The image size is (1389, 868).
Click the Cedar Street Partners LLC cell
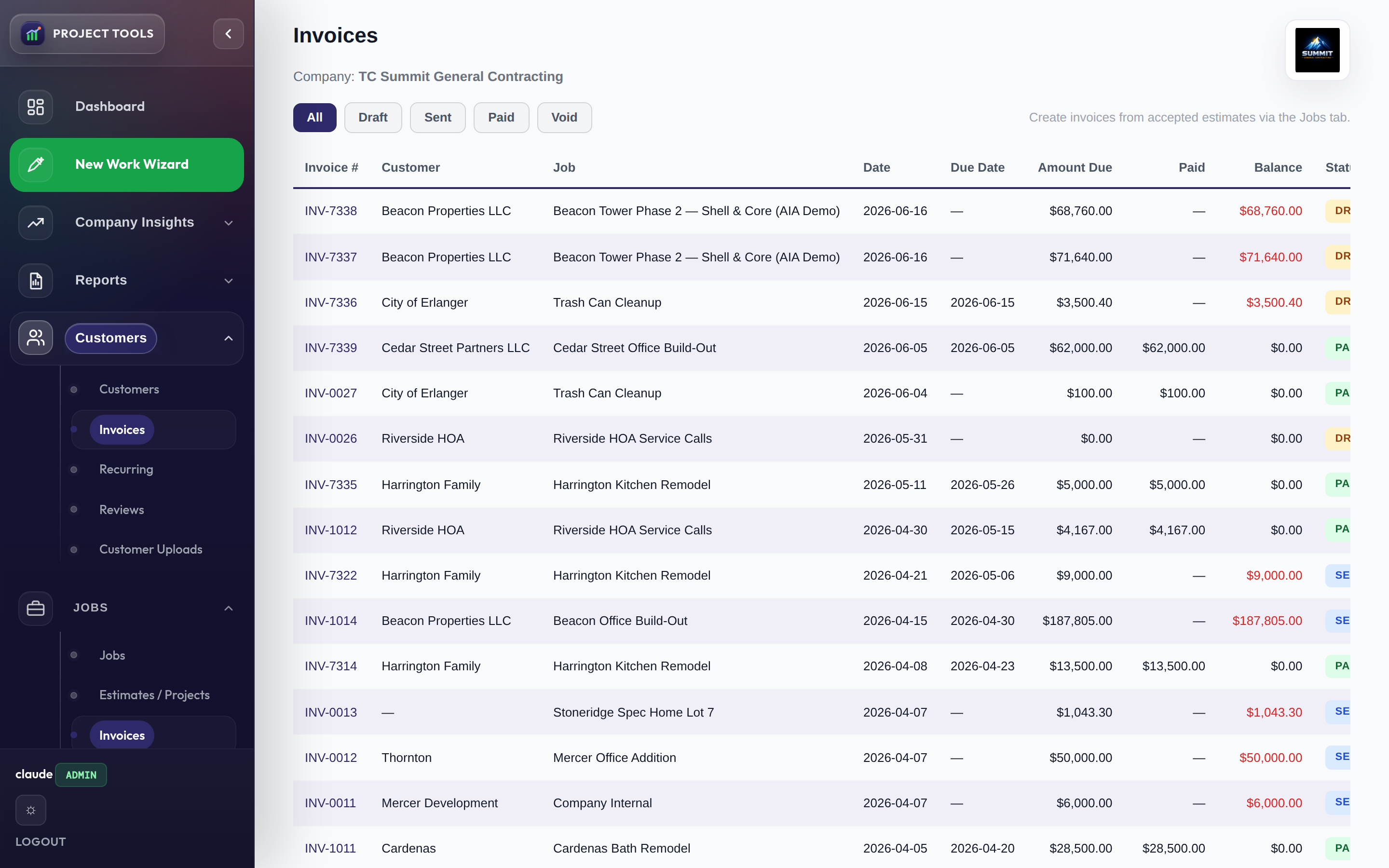pyautogui.click(x=455, y=348)
